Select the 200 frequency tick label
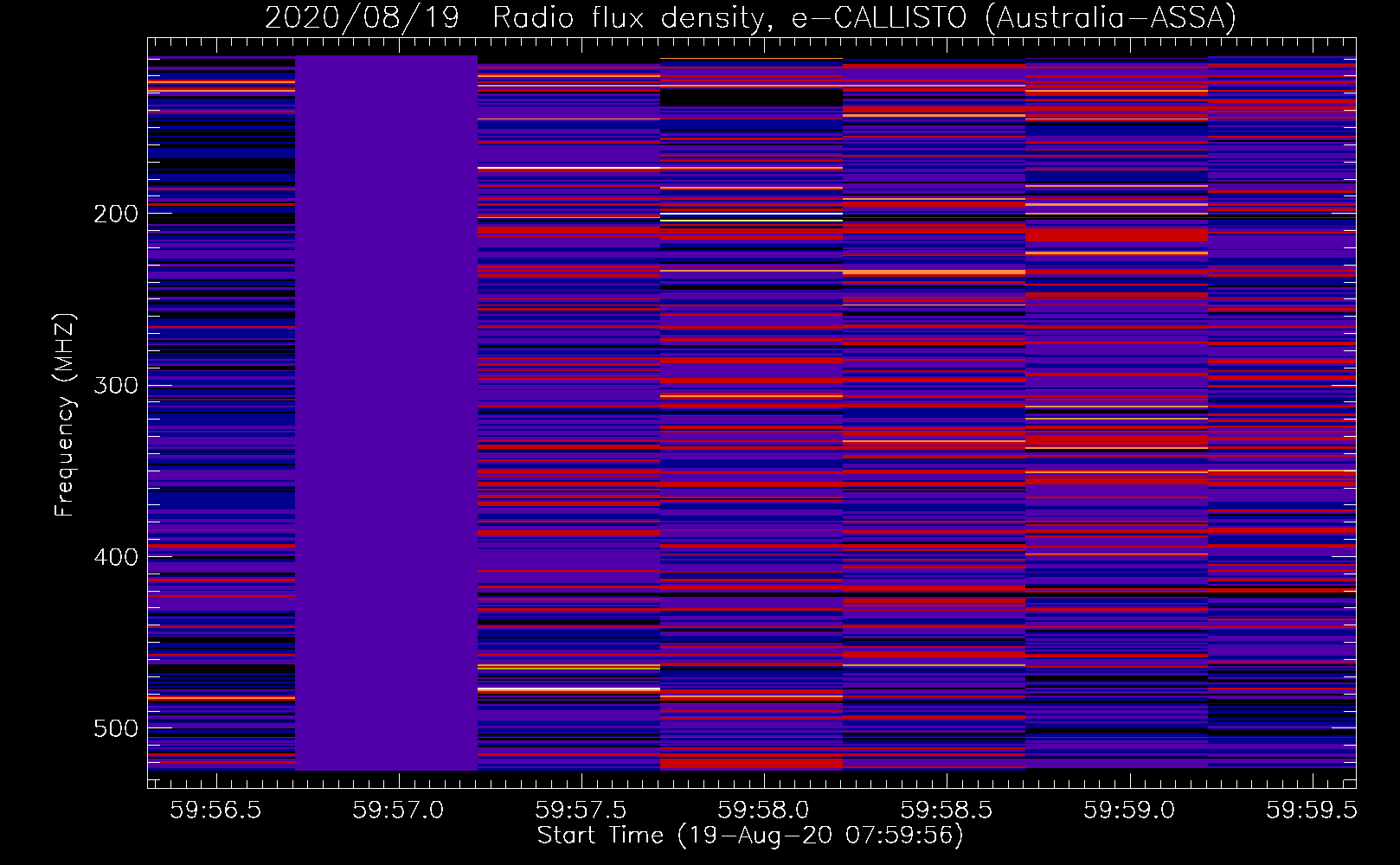1400x865 pixels. [x=116, y=214]
